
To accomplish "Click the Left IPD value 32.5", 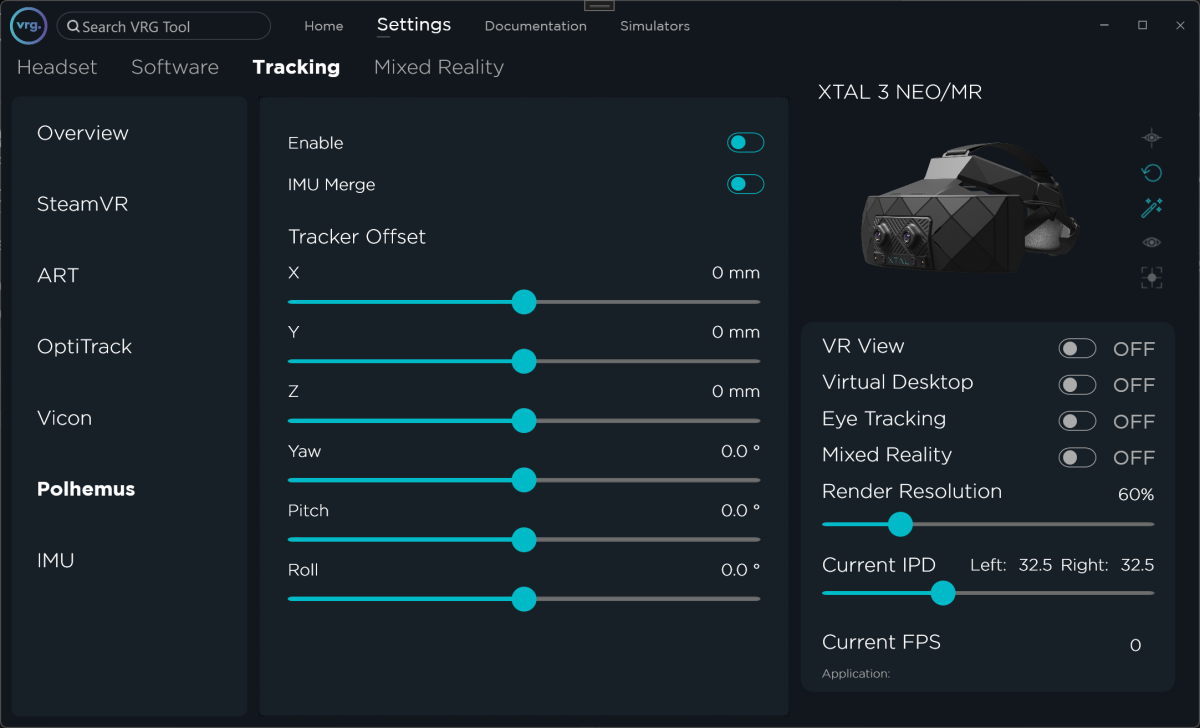I will coord(1035,565).
